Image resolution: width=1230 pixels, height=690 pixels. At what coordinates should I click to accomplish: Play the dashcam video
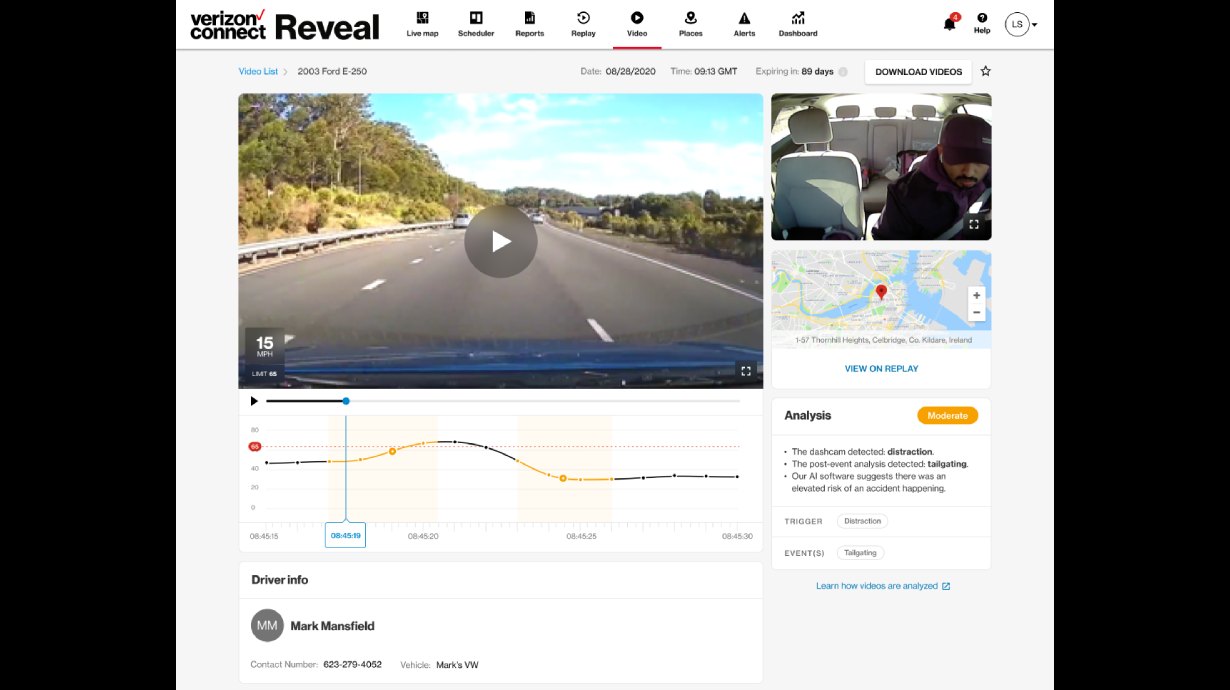click(x=500, y=240)
